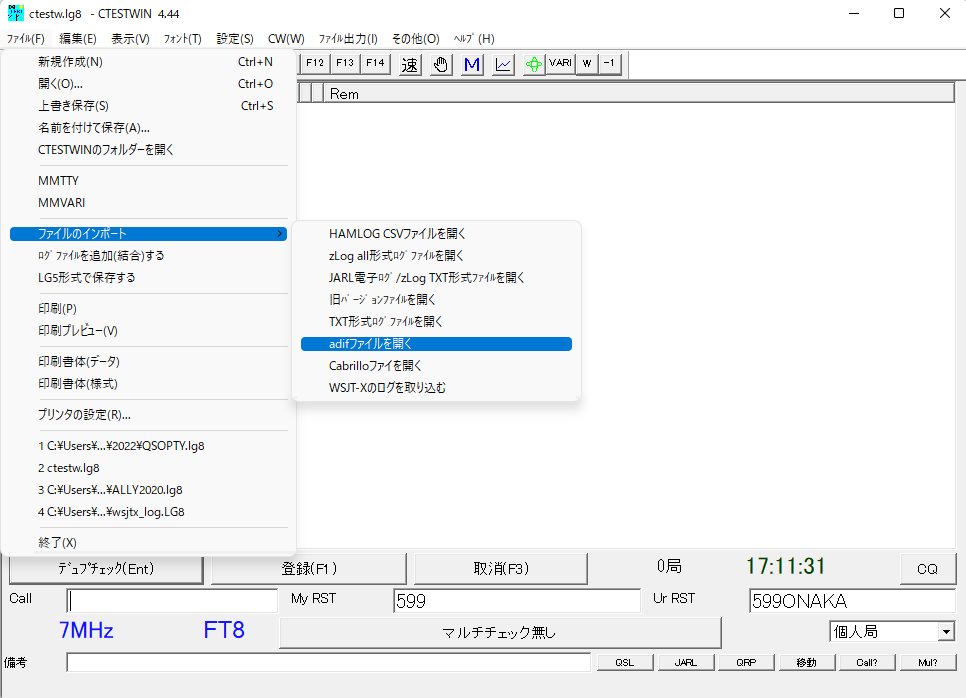
Task: Open the 表示(V) menu
Action: point(130,39)
